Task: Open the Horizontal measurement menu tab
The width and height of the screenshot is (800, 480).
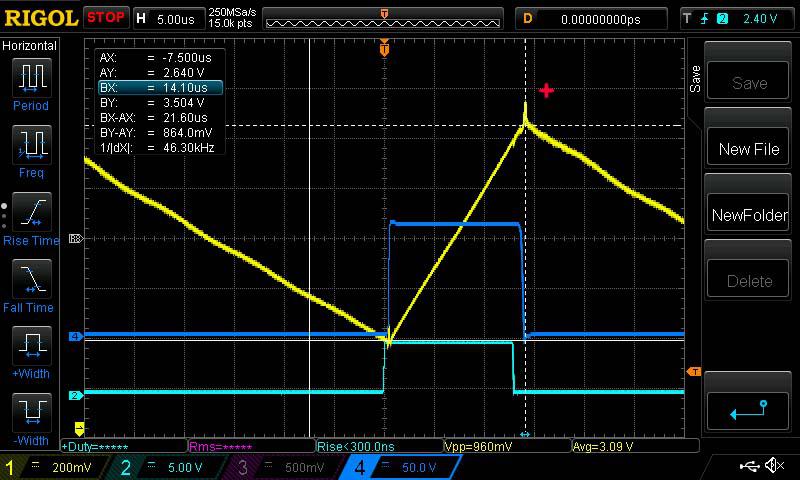Action: coord(30,46)
